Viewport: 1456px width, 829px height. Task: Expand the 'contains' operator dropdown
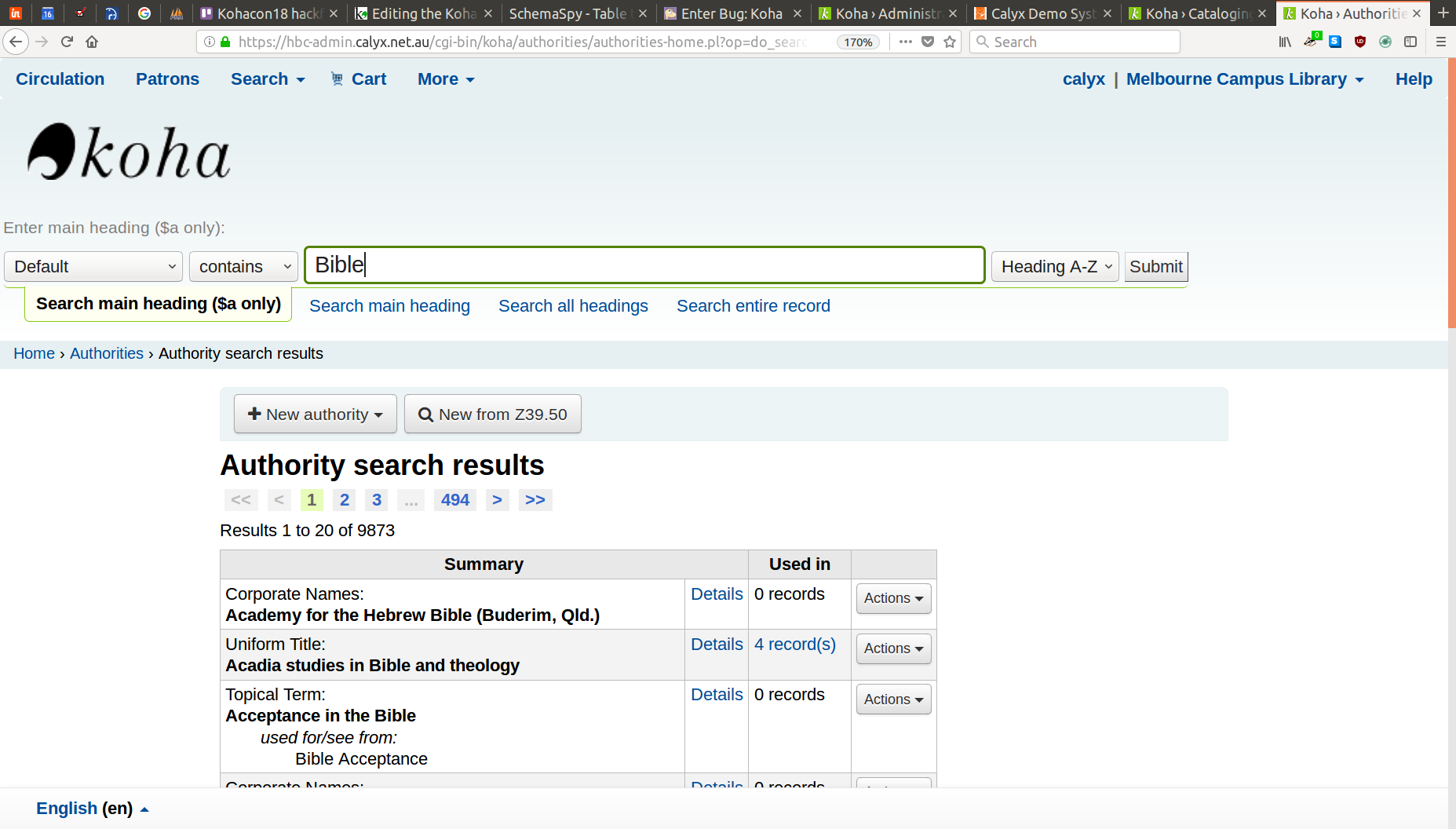tap(243, 267)
